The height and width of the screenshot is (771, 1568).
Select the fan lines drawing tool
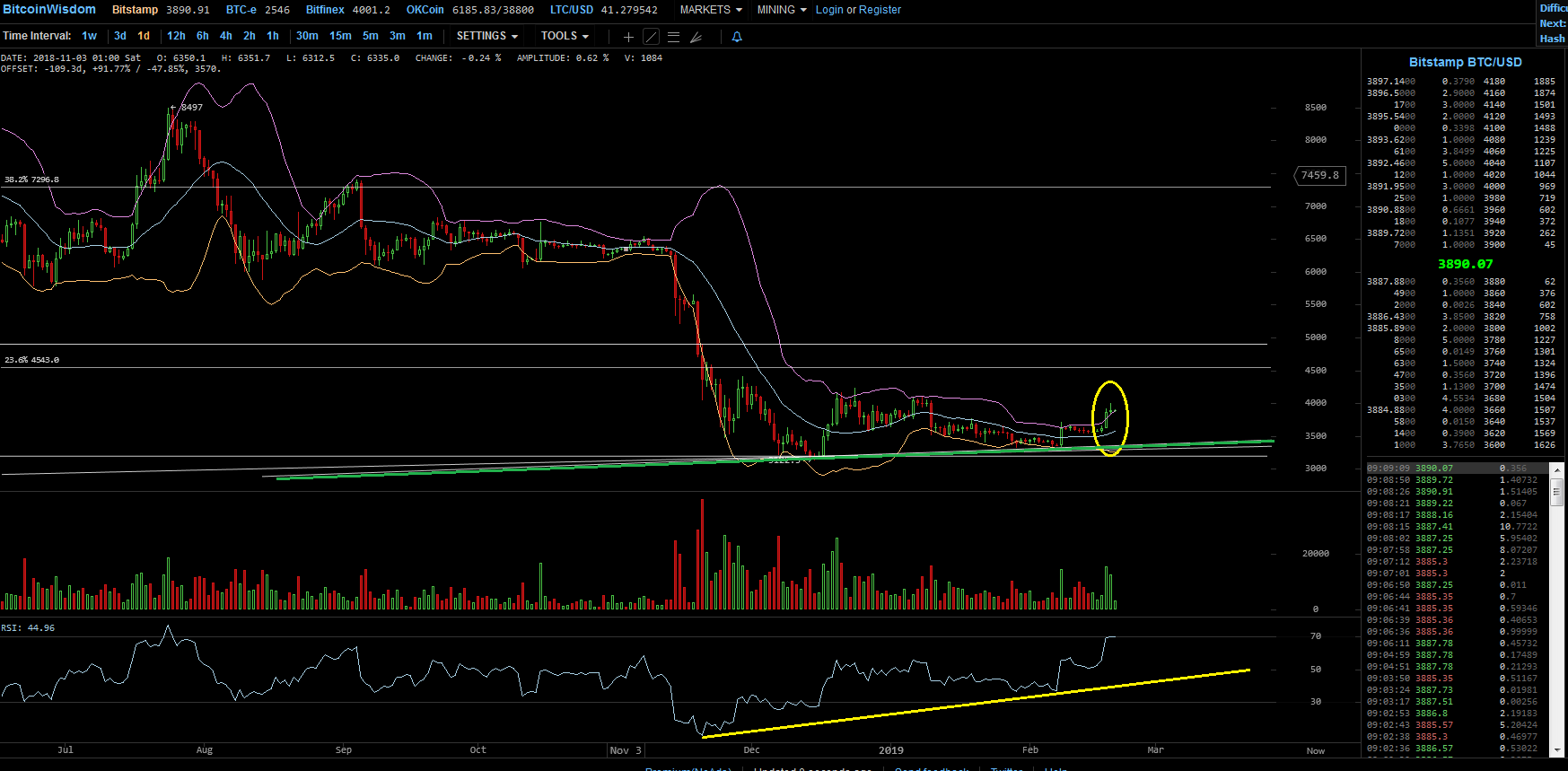(696, 37)
